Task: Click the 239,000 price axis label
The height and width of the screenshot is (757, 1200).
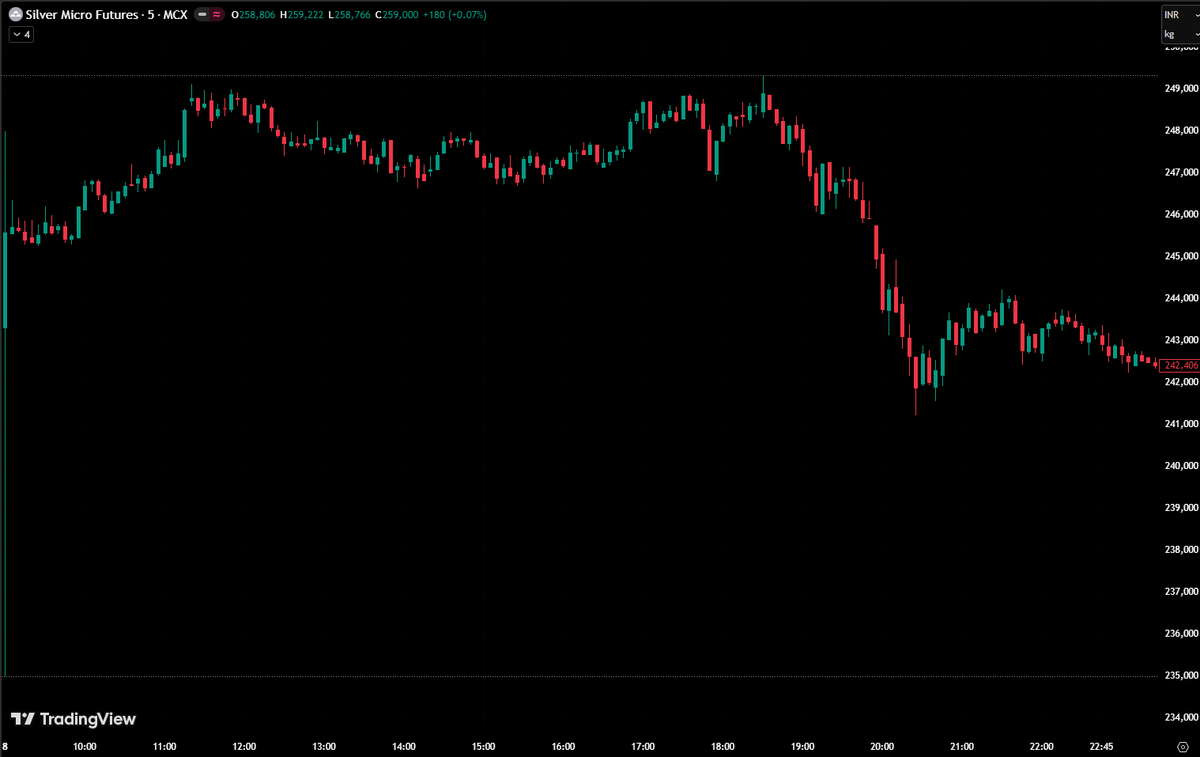Action: pyautogui.click(x=1180, y=508)
